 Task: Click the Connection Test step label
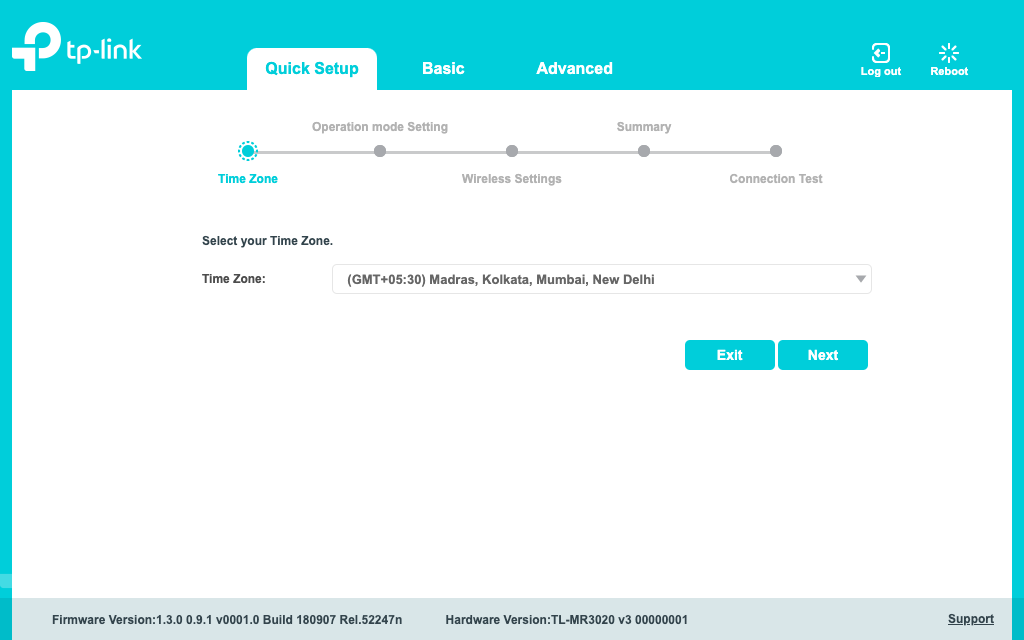(x=776, y=179)
